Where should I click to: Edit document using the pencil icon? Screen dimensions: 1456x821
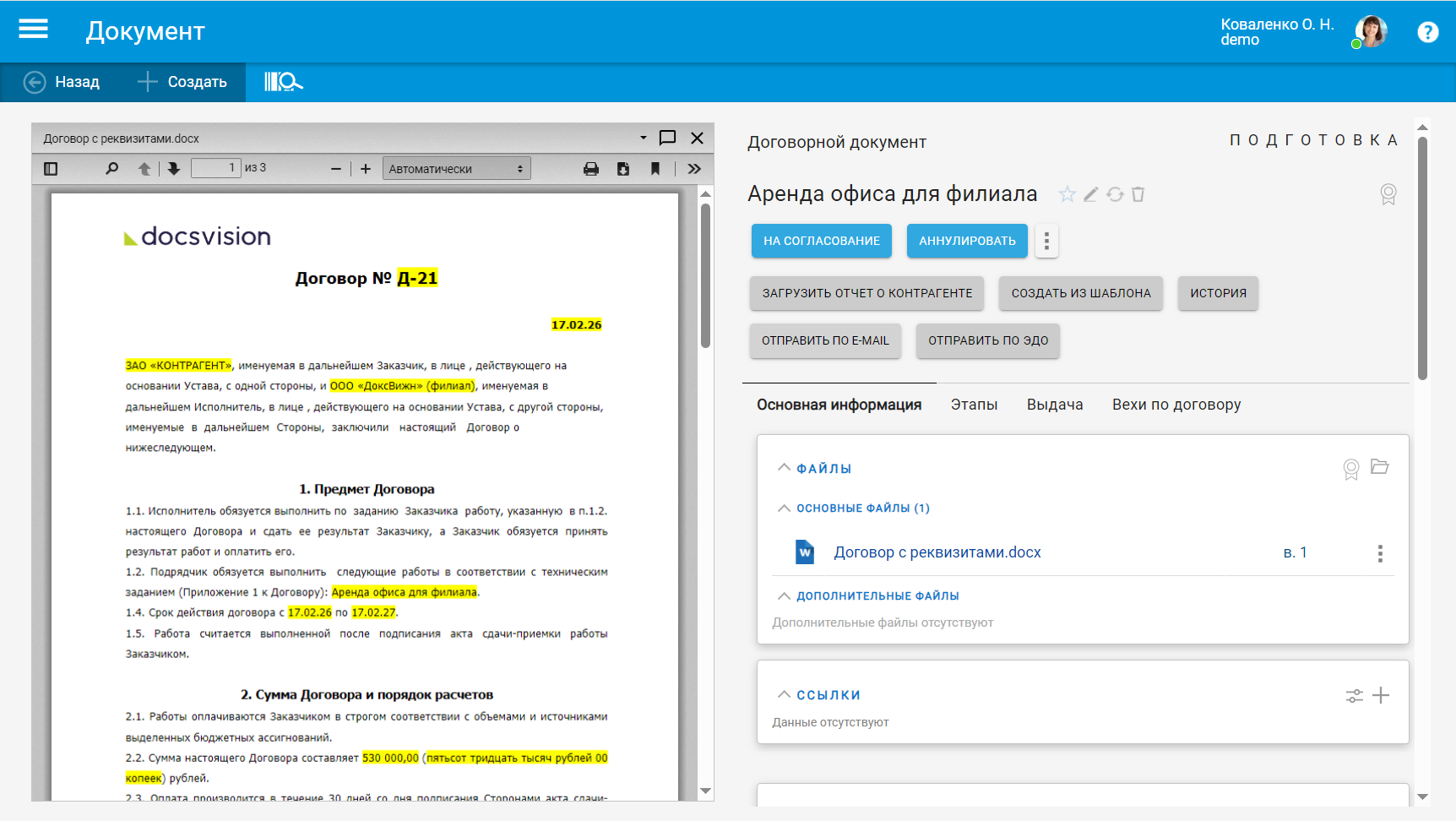point(1091,194)
